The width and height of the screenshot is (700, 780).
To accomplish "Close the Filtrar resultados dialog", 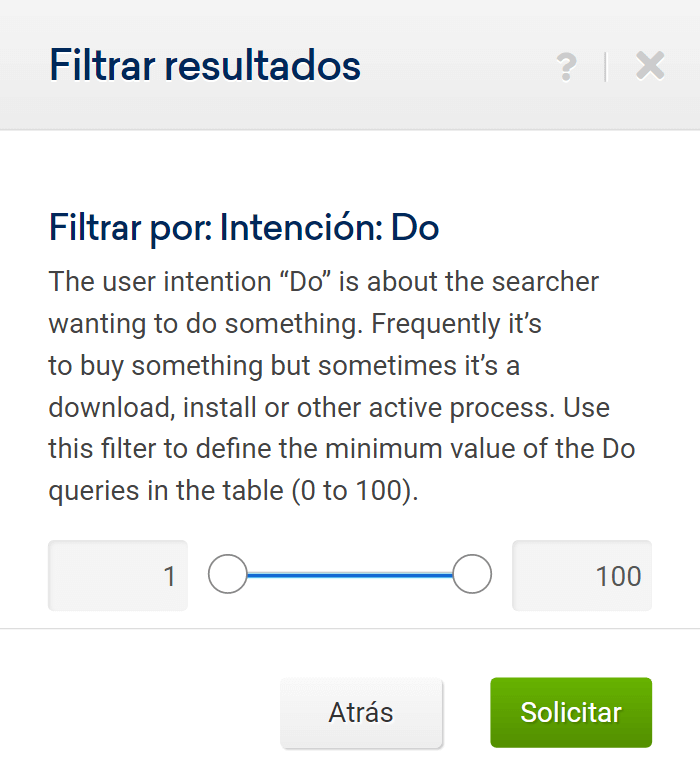I will pyautogui.click(x=650, y=67).
